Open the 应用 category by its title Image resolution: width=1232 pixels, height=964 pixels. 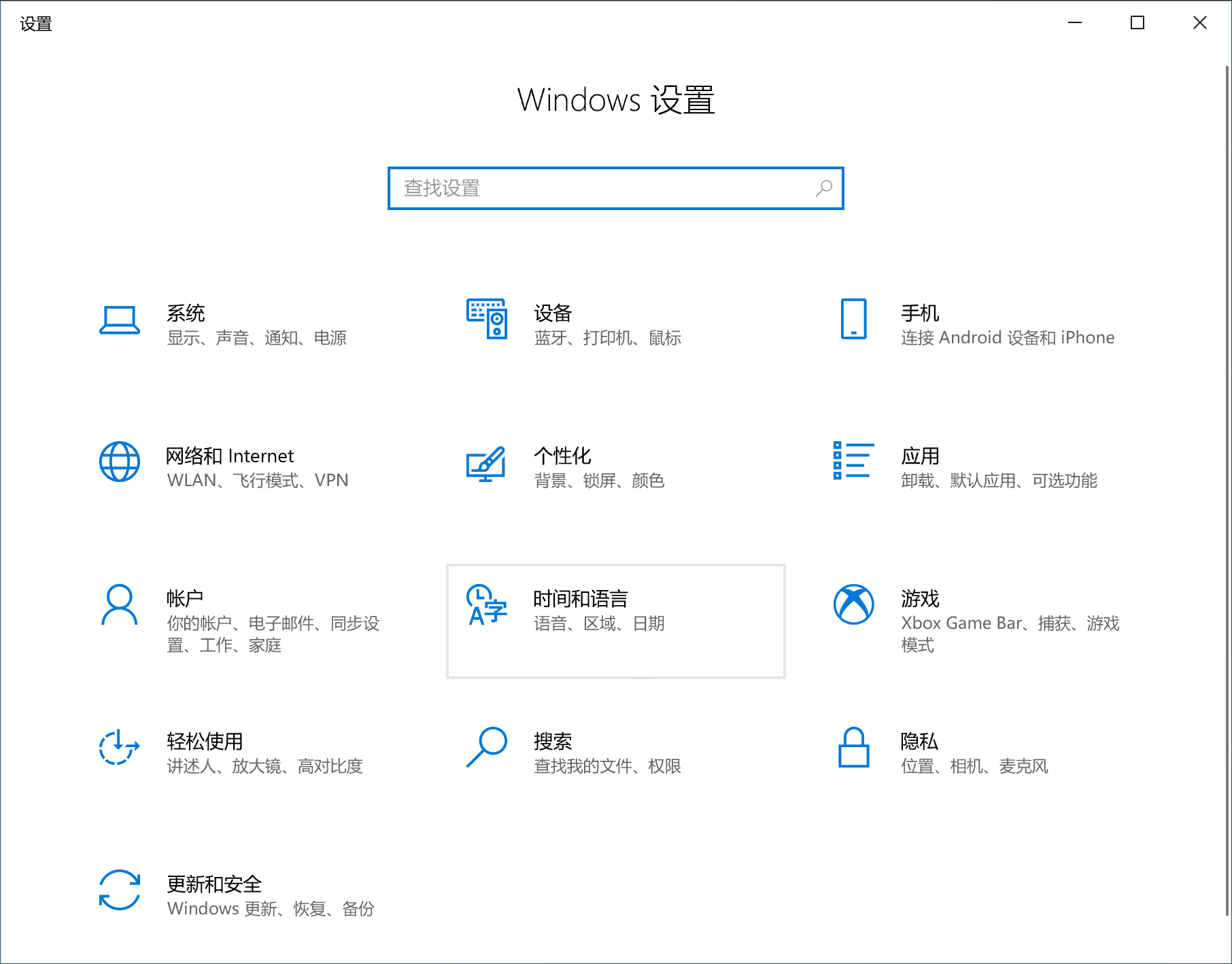point(920,455)
